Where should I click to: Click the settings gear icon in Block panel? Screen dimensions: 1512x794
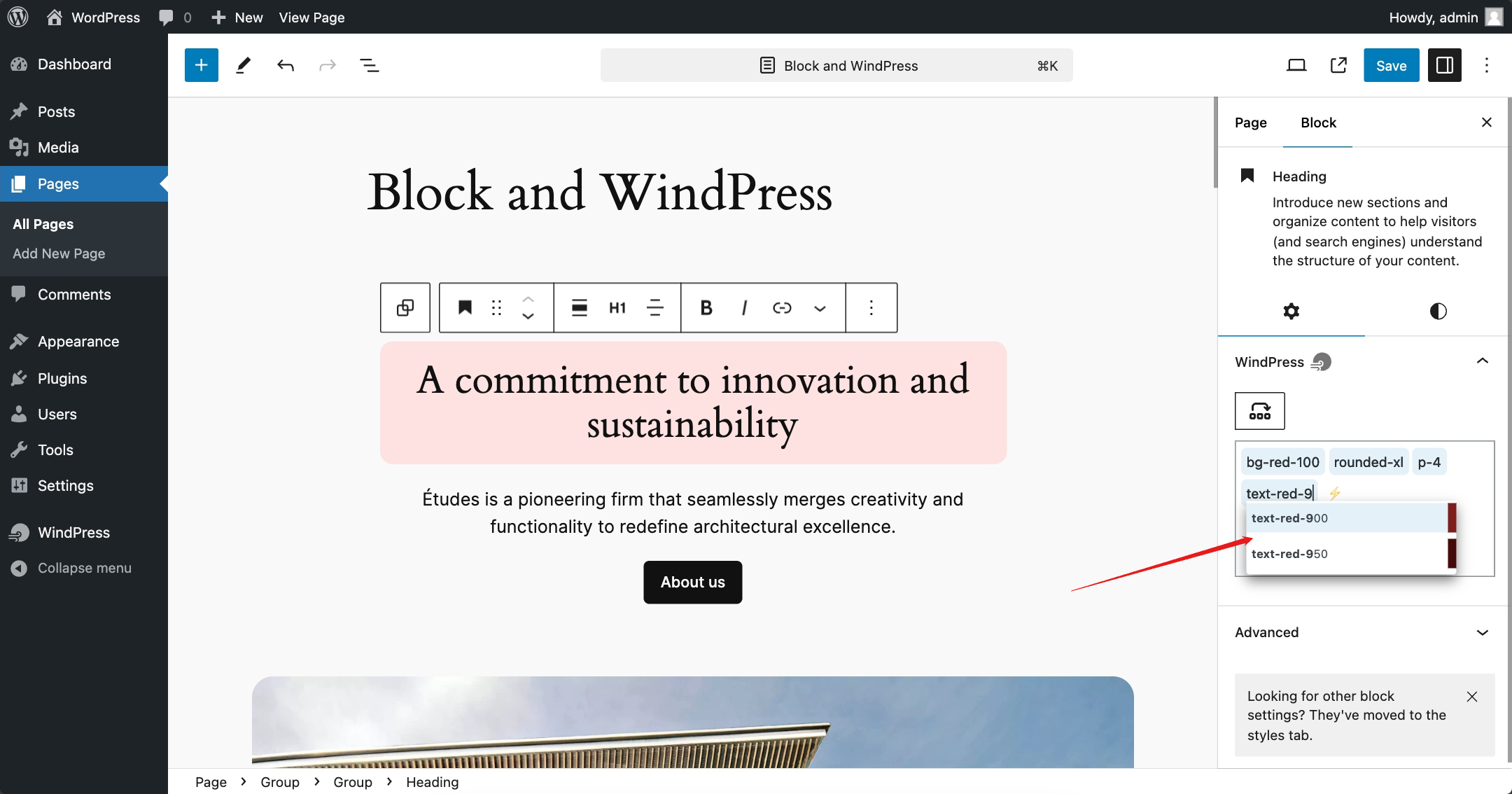tap(1292, 310)
